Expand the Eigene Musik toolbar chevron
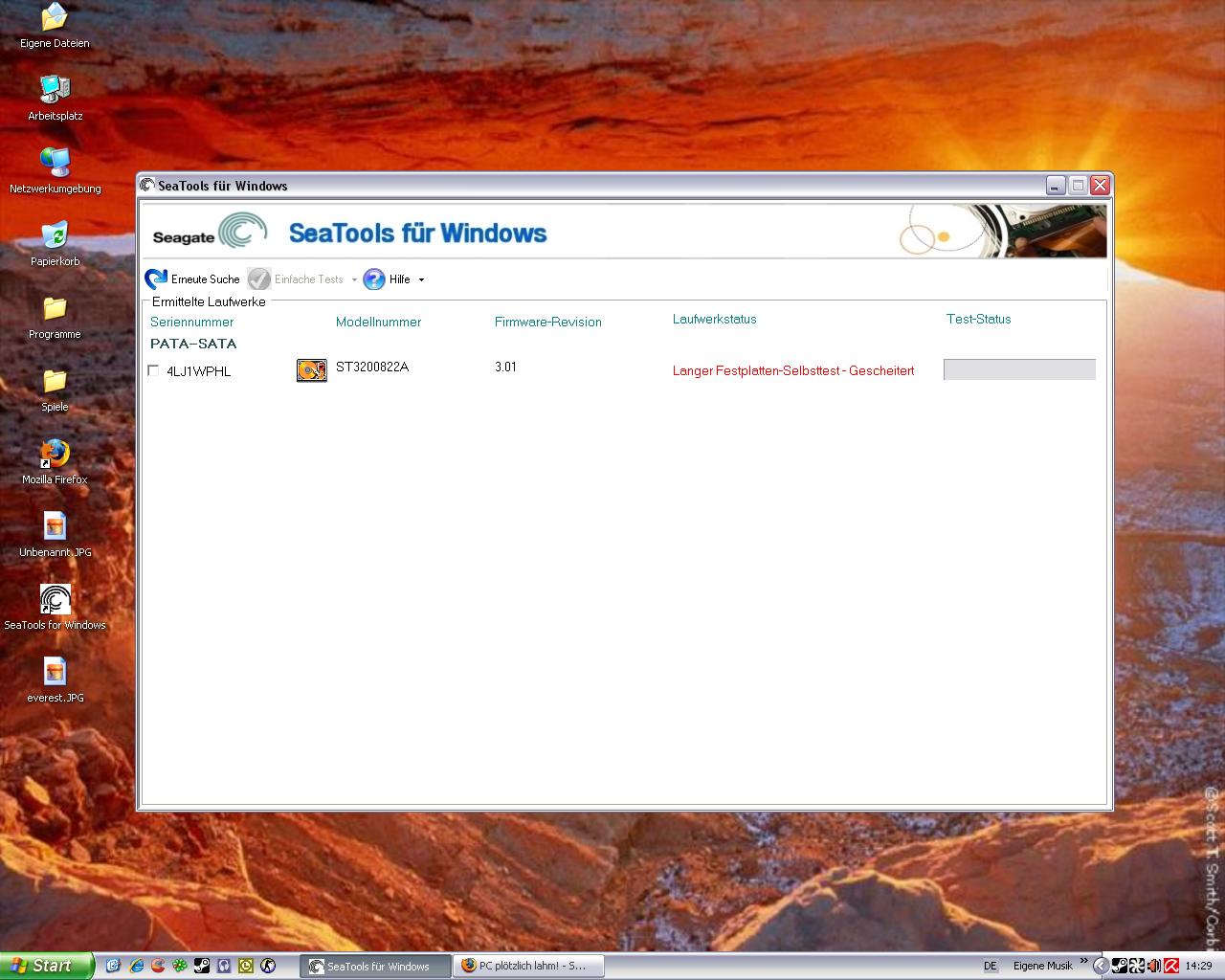Image resolution: width=1225 pixels, height=980 pixels. [x=1083, y=960]
